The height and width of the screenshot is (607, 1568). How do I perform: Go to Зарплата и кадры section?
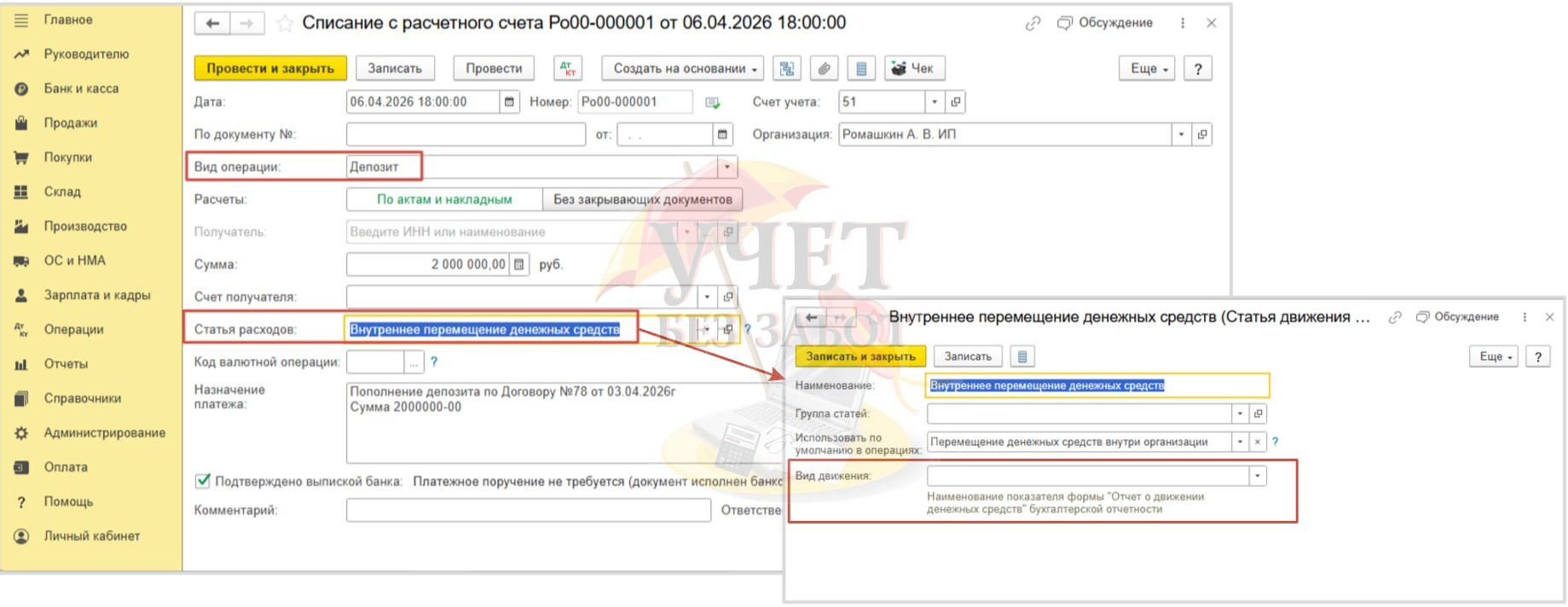click(96, 295)
